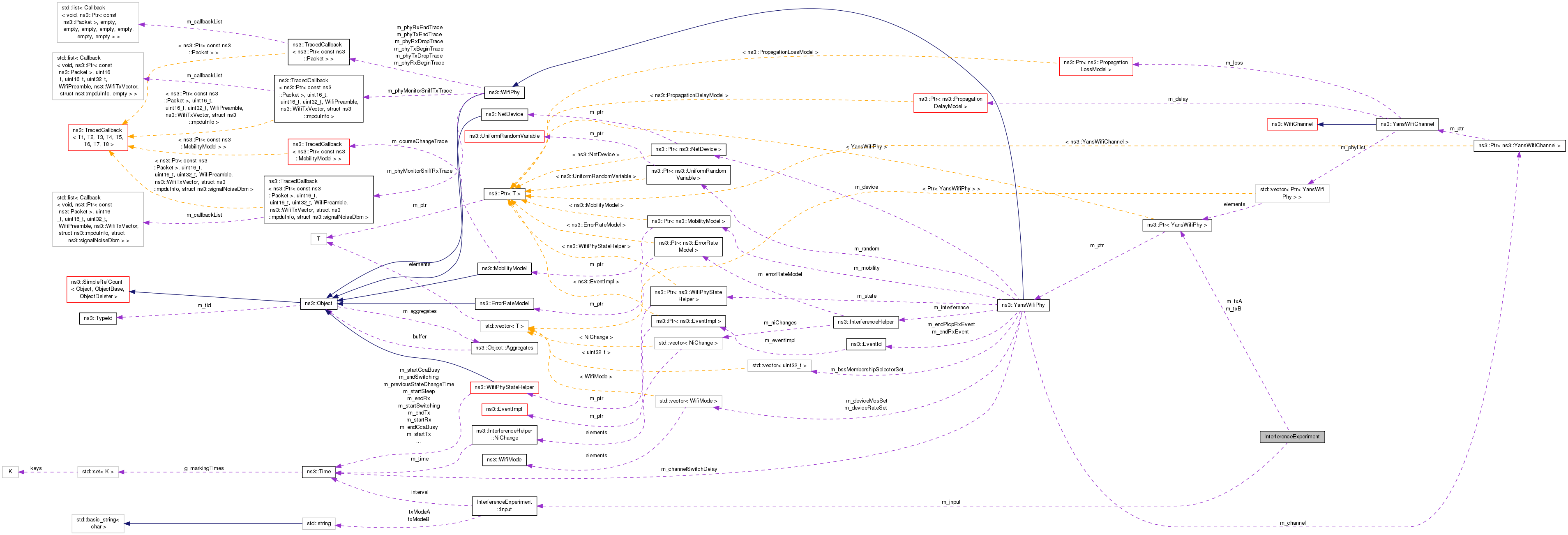Screen dimensions: 1568x535
Task: Click the m_loss edge label
Action: click(x=1234, y=63)
